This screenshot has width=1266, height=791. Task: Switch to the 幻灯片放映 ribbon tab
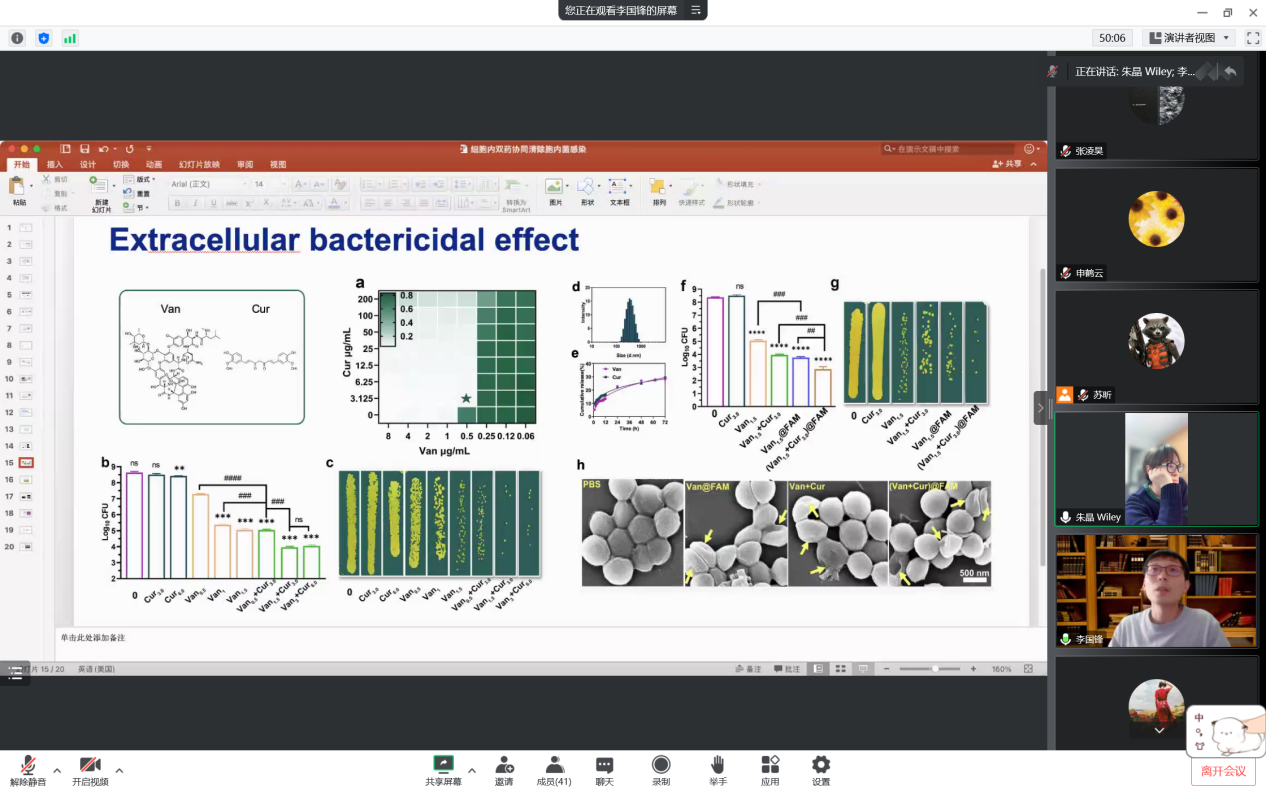[x=198, y=164]
